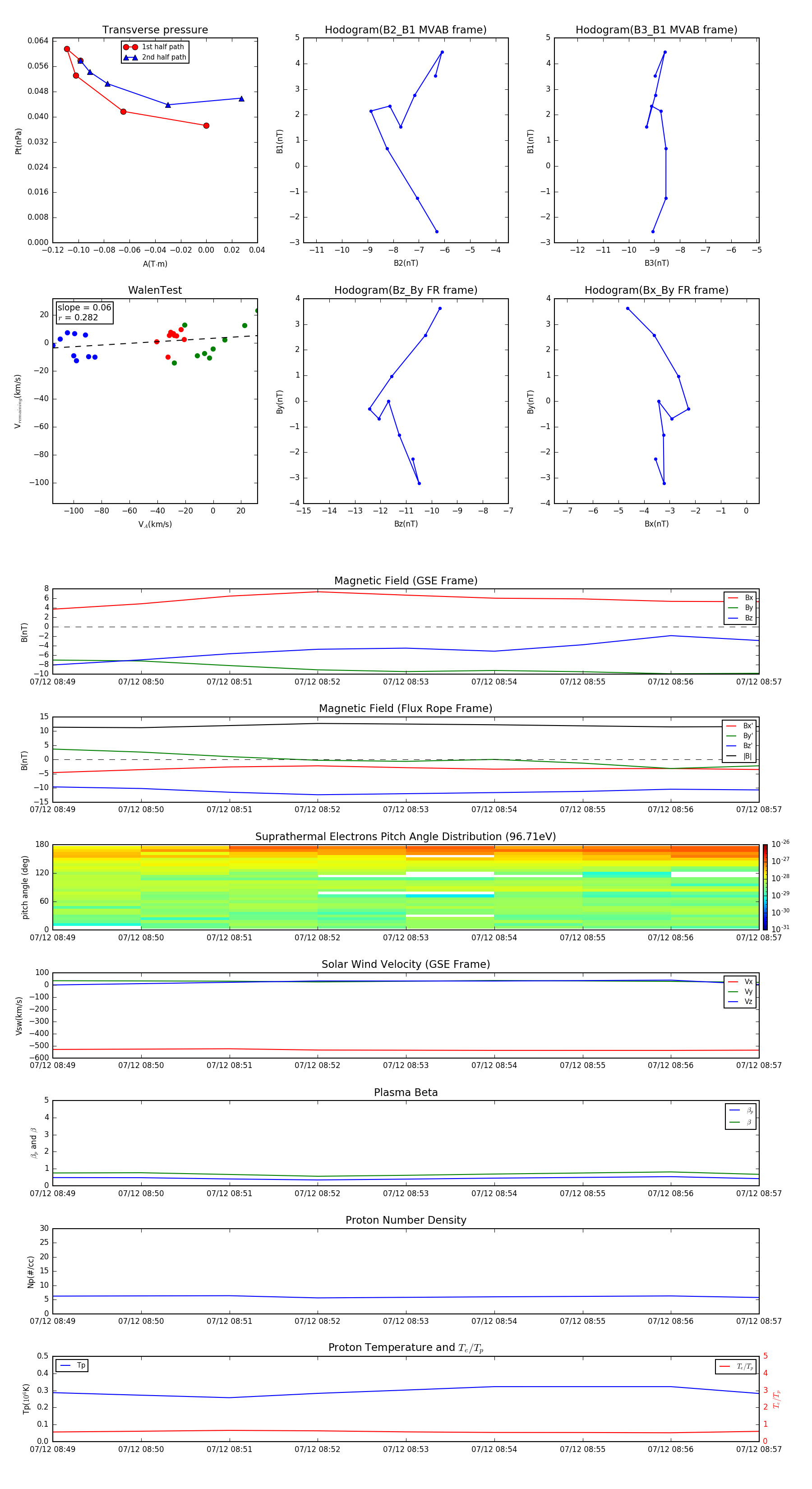The height and width of the screenshot is (1489, 812).
Task: Click the Suprathermal Electrons Pitch Angle Distribution title
Action: tap(406, 837)
